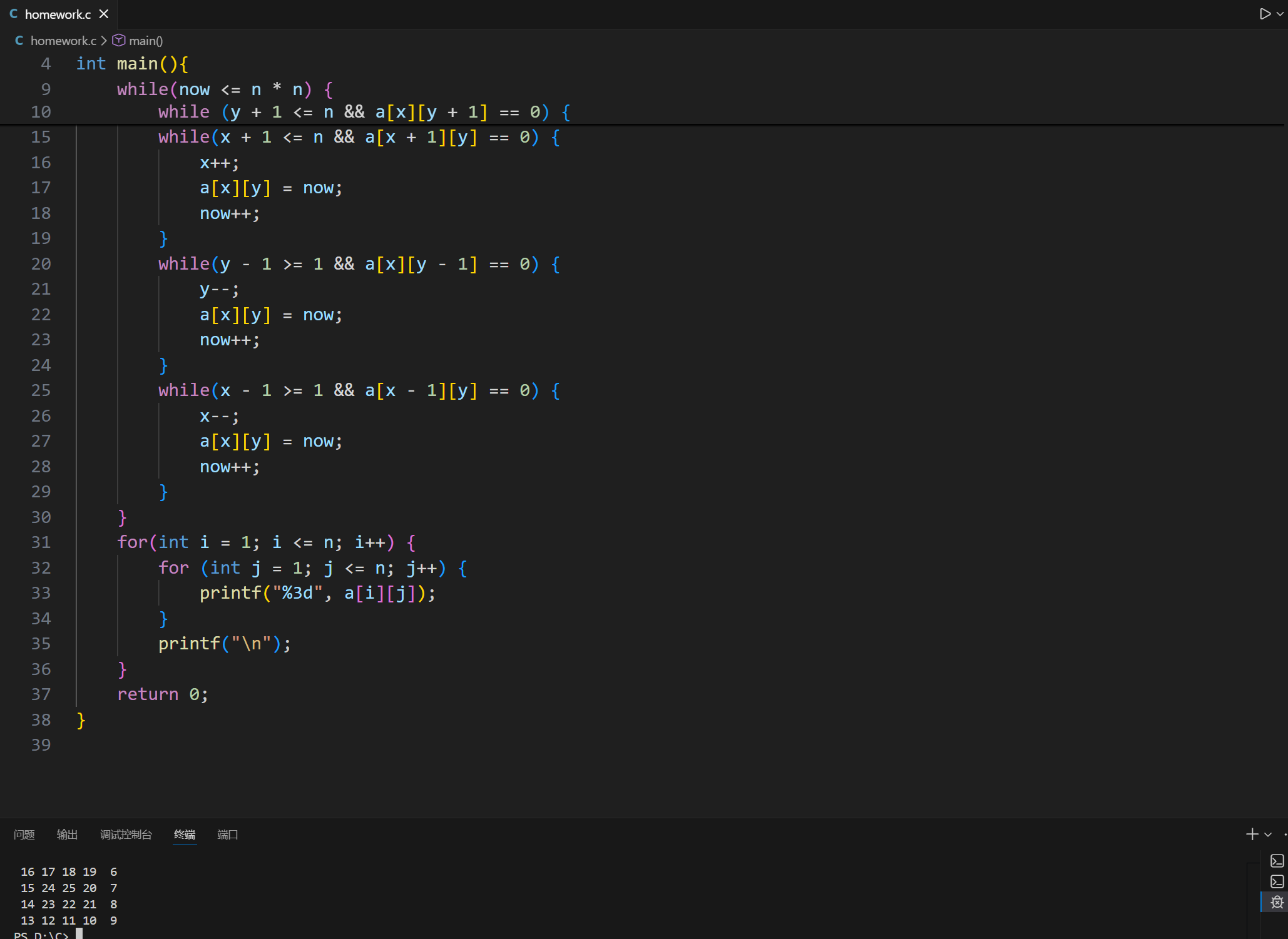Switch to the 问题 panel tab
The width and height of the screenshot is (1288, 939).
pos(24,835)
